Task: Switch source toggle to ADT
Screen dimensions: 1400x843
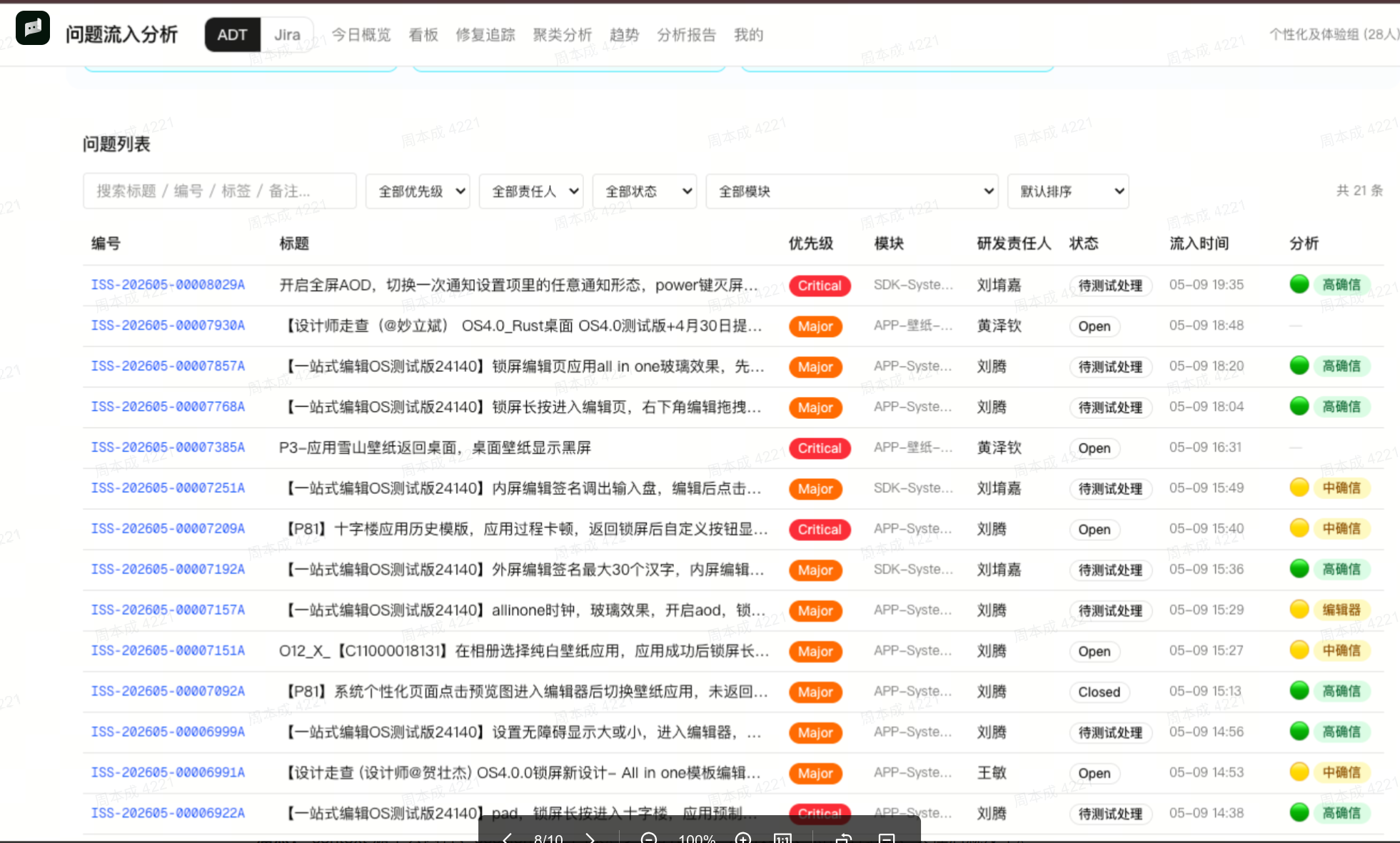Action: [232, 35]
